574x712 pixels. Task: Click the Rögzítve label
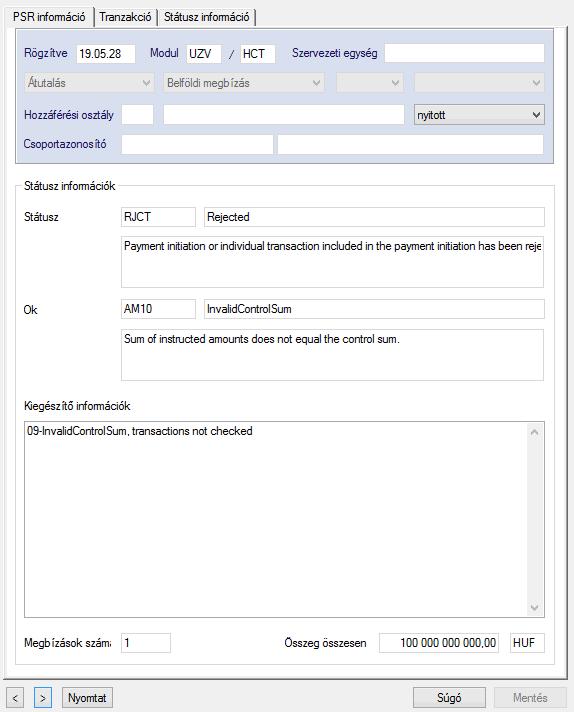pyautogui.click(x=46, y=53)
